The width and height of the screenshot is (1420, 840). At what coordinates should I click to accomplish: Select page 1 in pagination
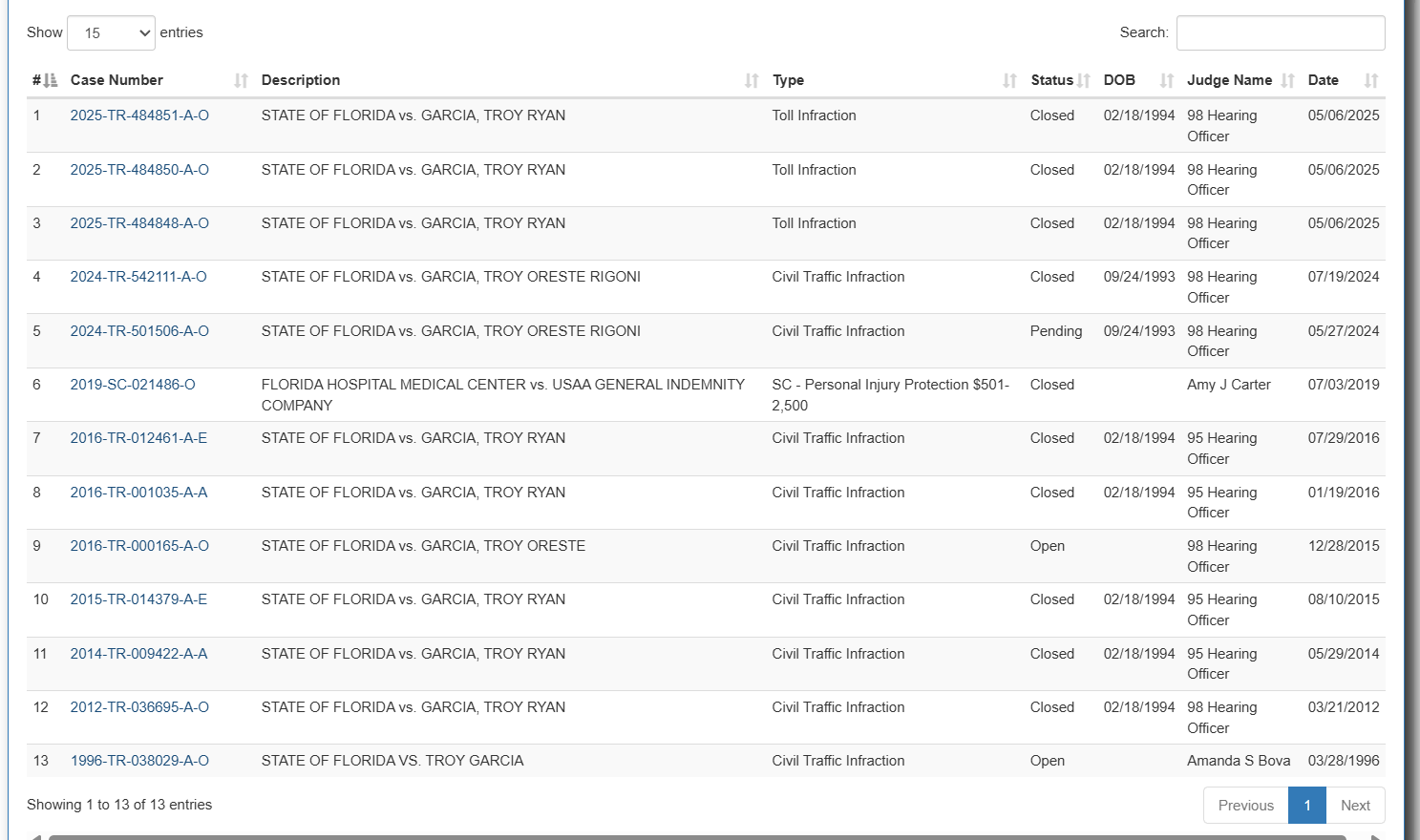pos(1306,806)
